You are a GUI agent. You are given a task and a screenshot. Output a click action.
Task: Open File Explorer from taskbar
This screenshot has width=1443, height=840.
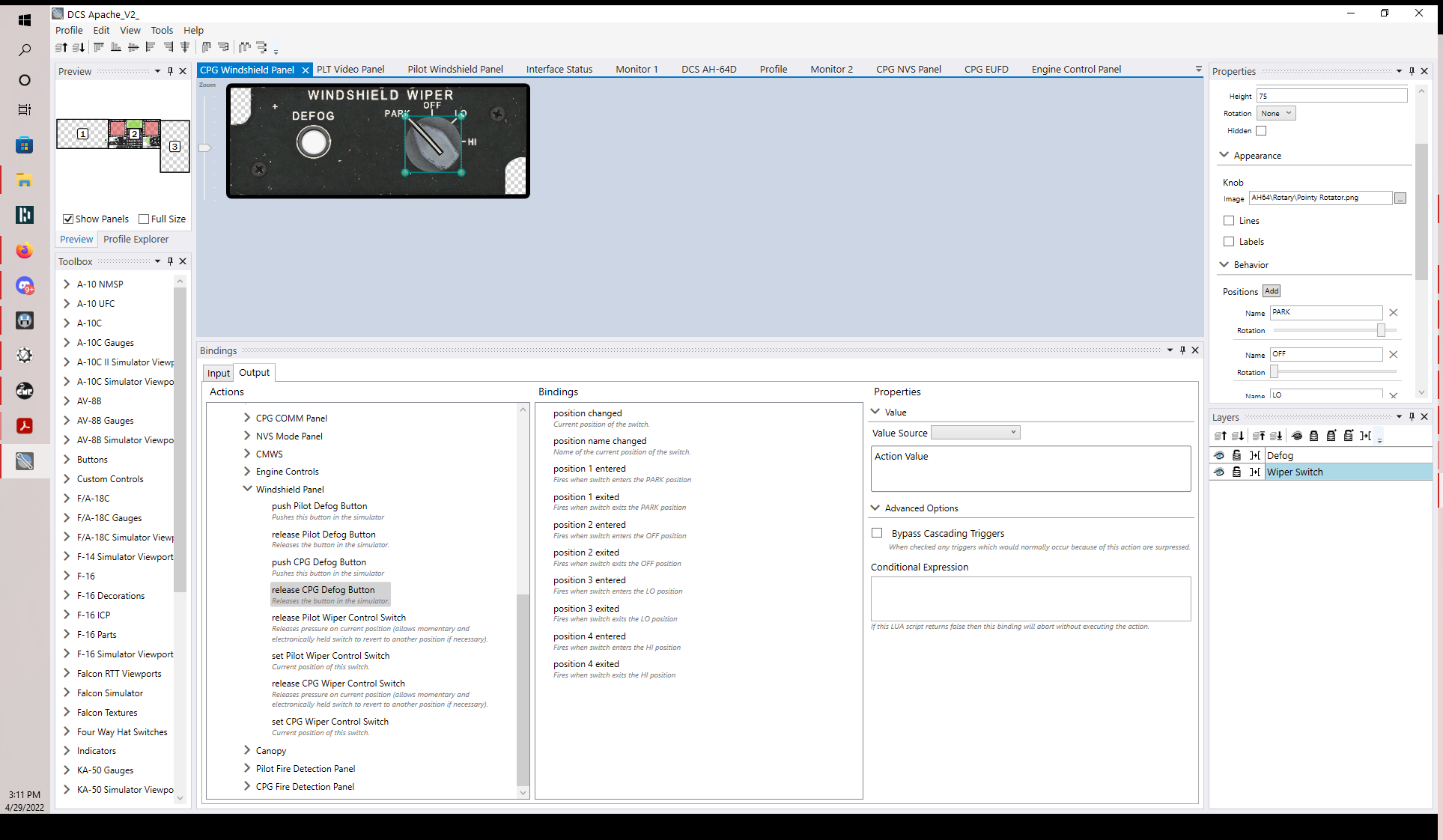pyautogui.click(x=25, y=180)
